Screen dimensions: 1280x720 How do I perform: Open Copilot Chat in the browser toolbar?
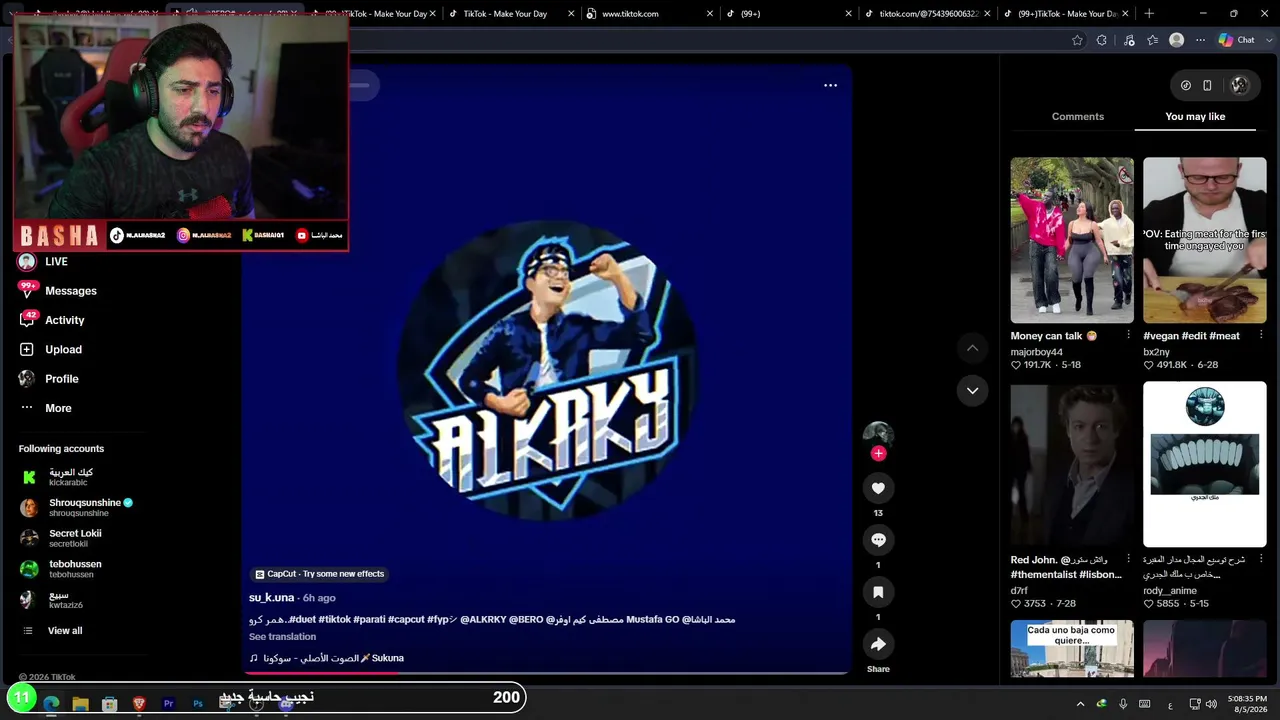pyautogui.click(x=1236, y=40)
